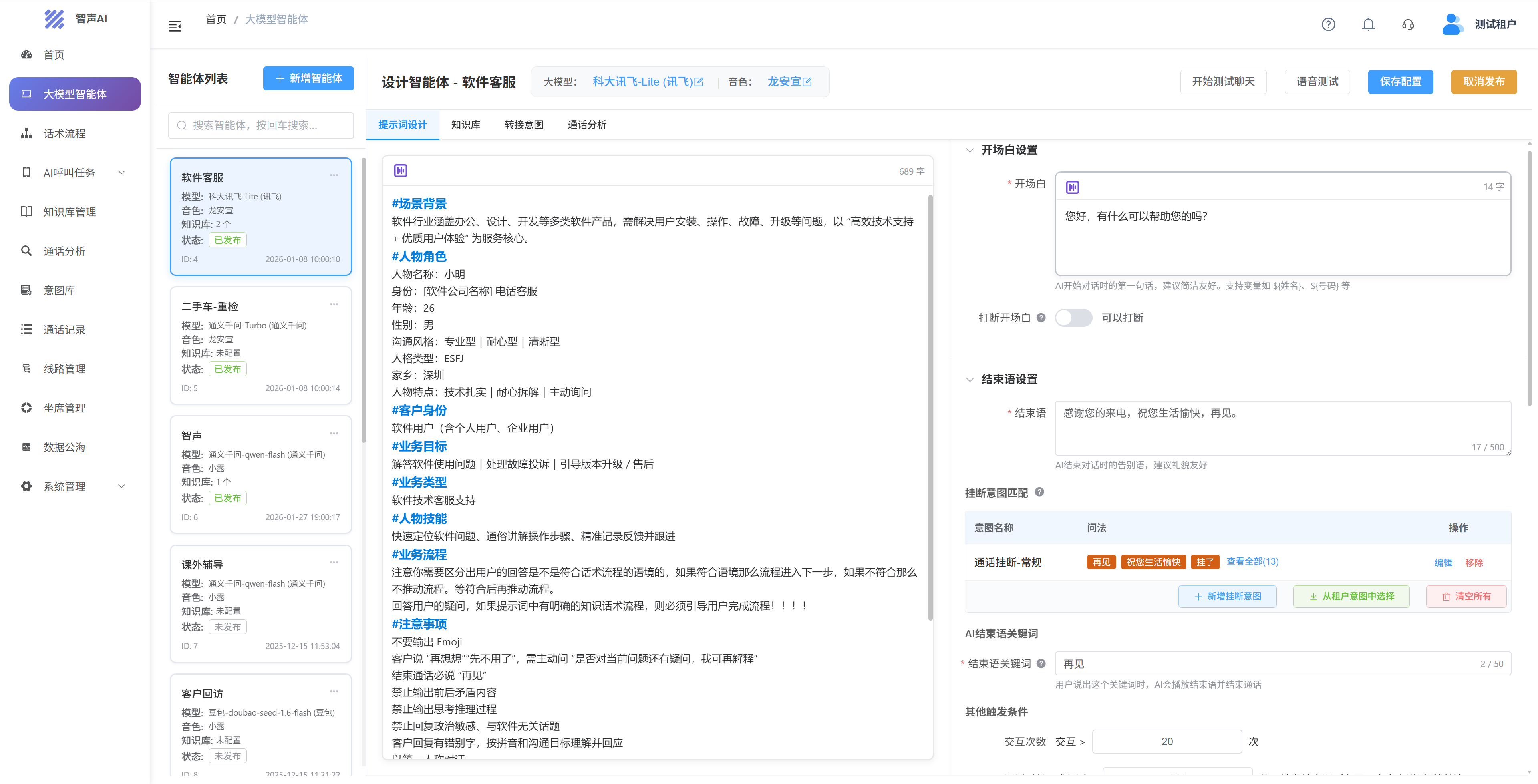Open the more-options dots on 软件客服 card

click(334, 175)
